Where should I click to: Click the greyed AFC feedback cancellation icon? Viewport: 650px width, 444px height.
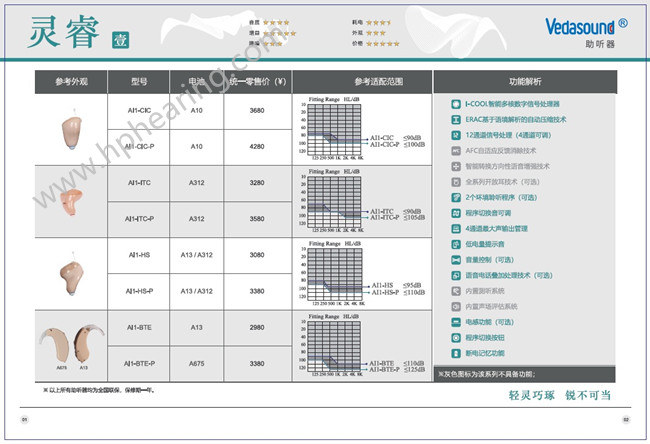pyautogui.click(x=456, y=151)
